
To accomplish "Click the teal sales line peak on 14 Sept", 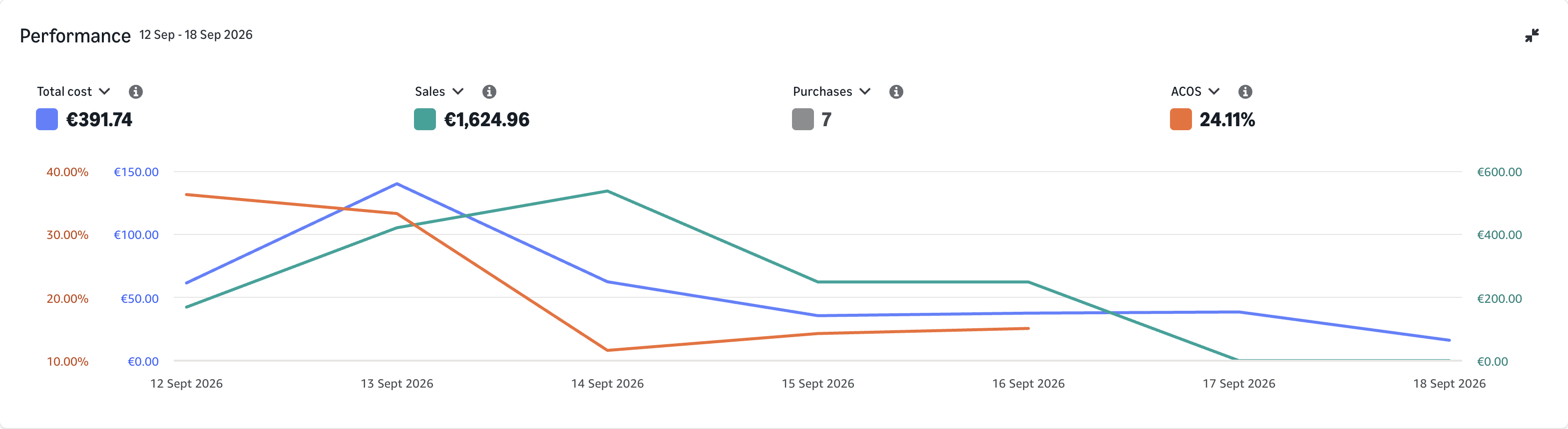I will click(608, 192).
